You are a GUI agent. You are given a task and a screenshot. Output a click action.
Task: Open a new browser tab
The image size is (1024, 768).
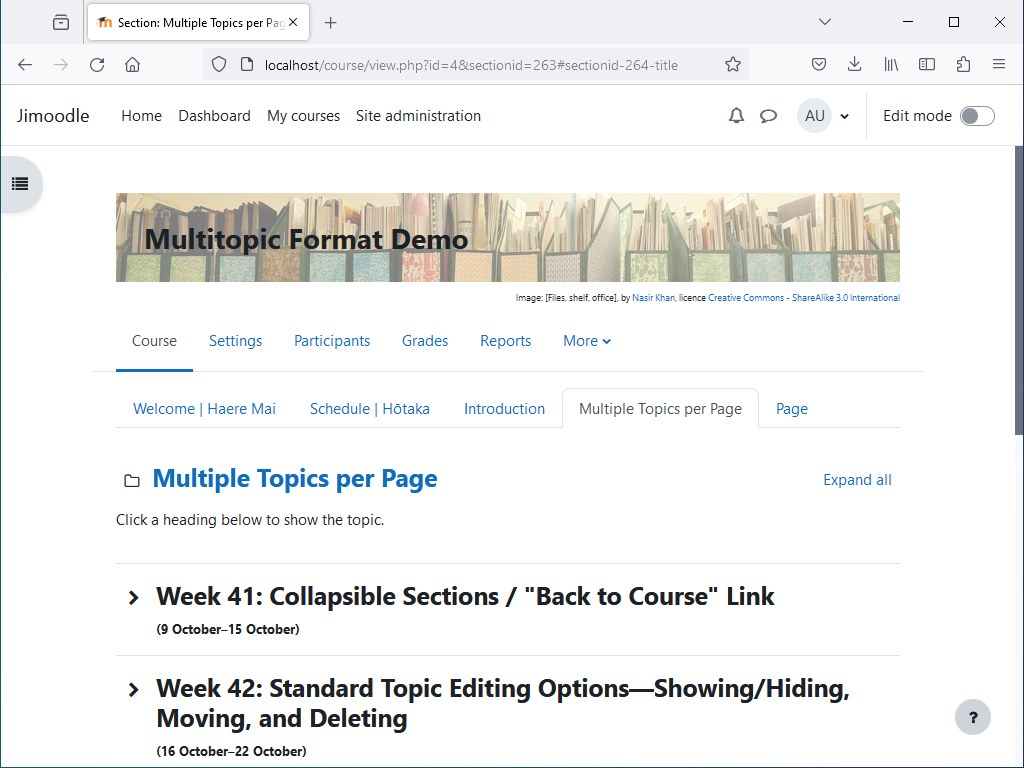pos(330,23)
